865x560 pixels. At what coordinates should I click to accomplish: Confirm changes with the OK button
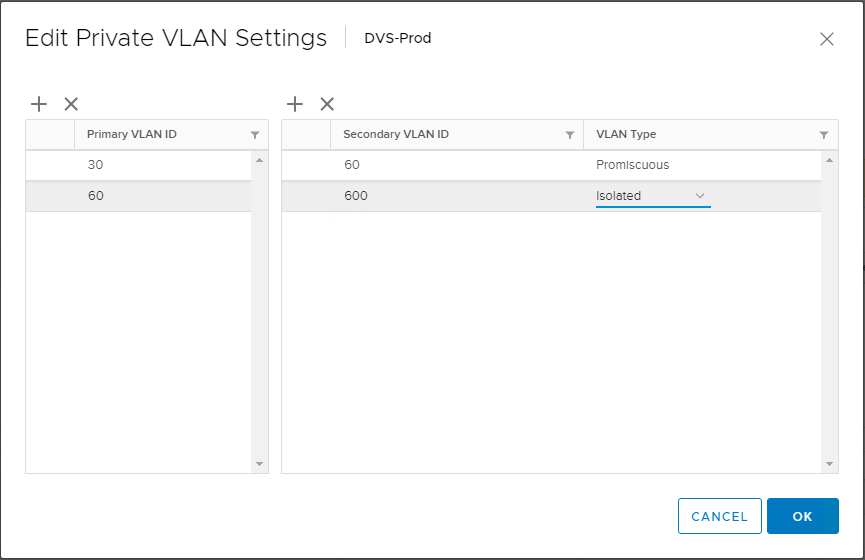tap(802, 516)
